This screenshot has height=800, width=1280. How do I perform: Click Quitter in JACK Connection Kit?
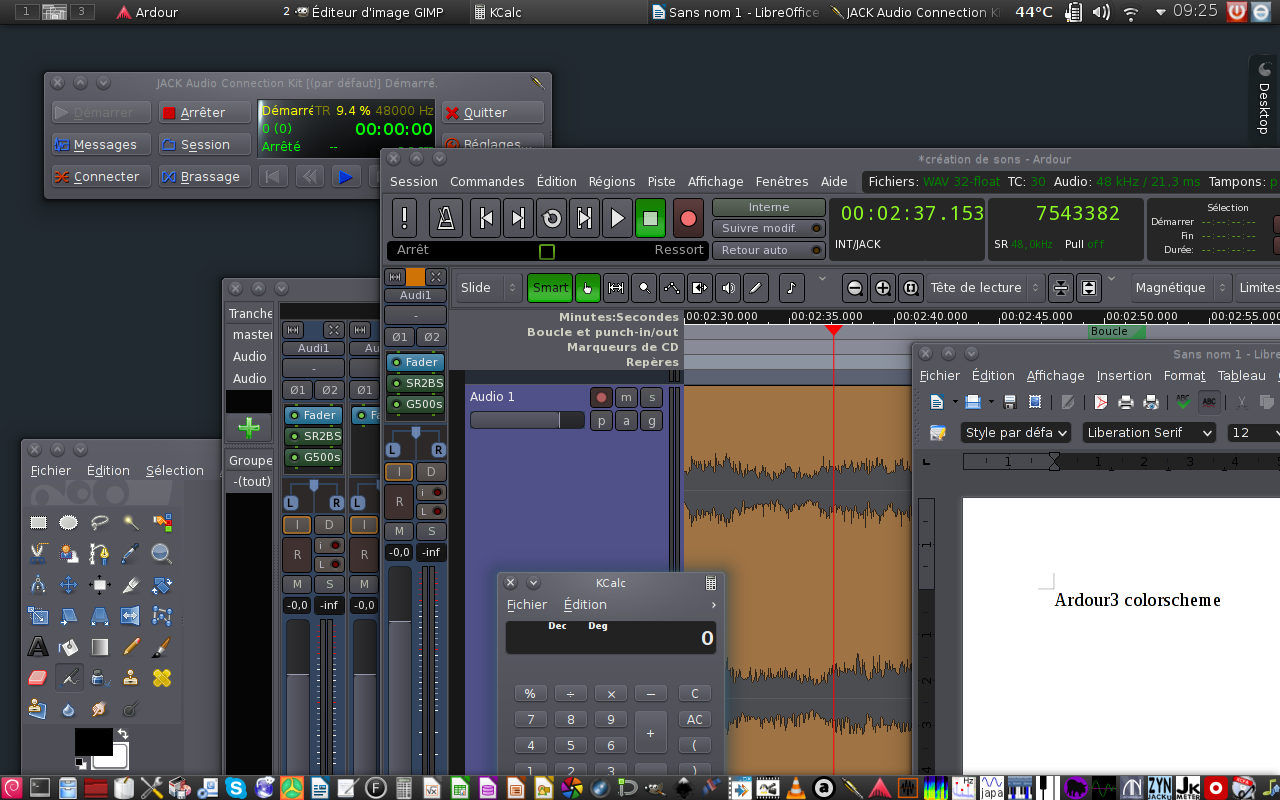click(493, 113)
